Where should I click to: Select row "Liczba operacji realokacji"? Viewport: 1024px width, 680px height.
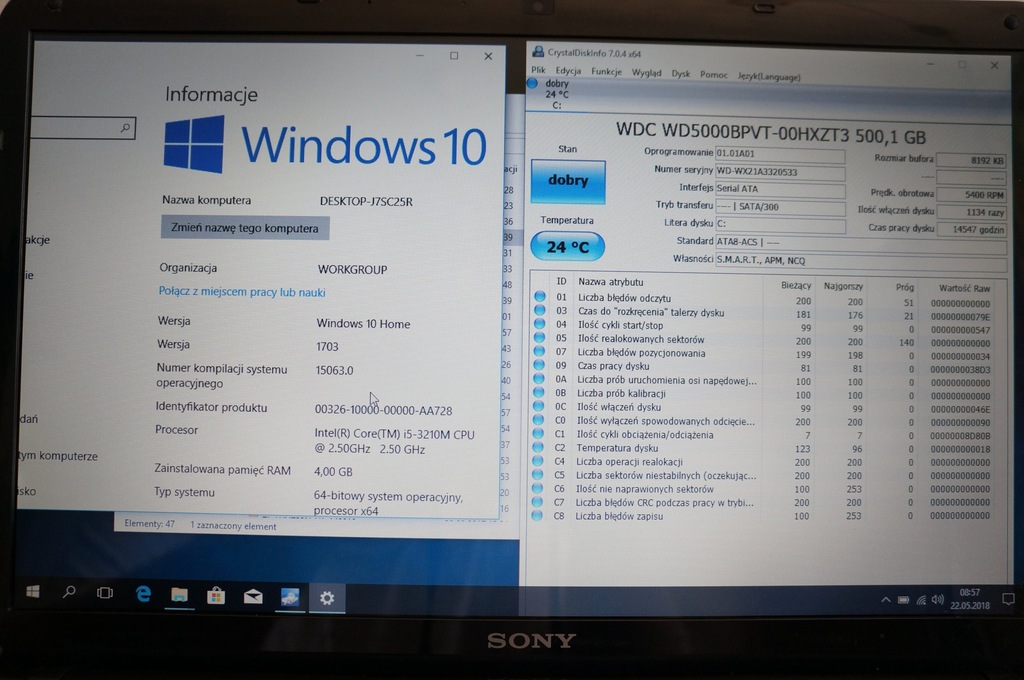pos(763,462)
